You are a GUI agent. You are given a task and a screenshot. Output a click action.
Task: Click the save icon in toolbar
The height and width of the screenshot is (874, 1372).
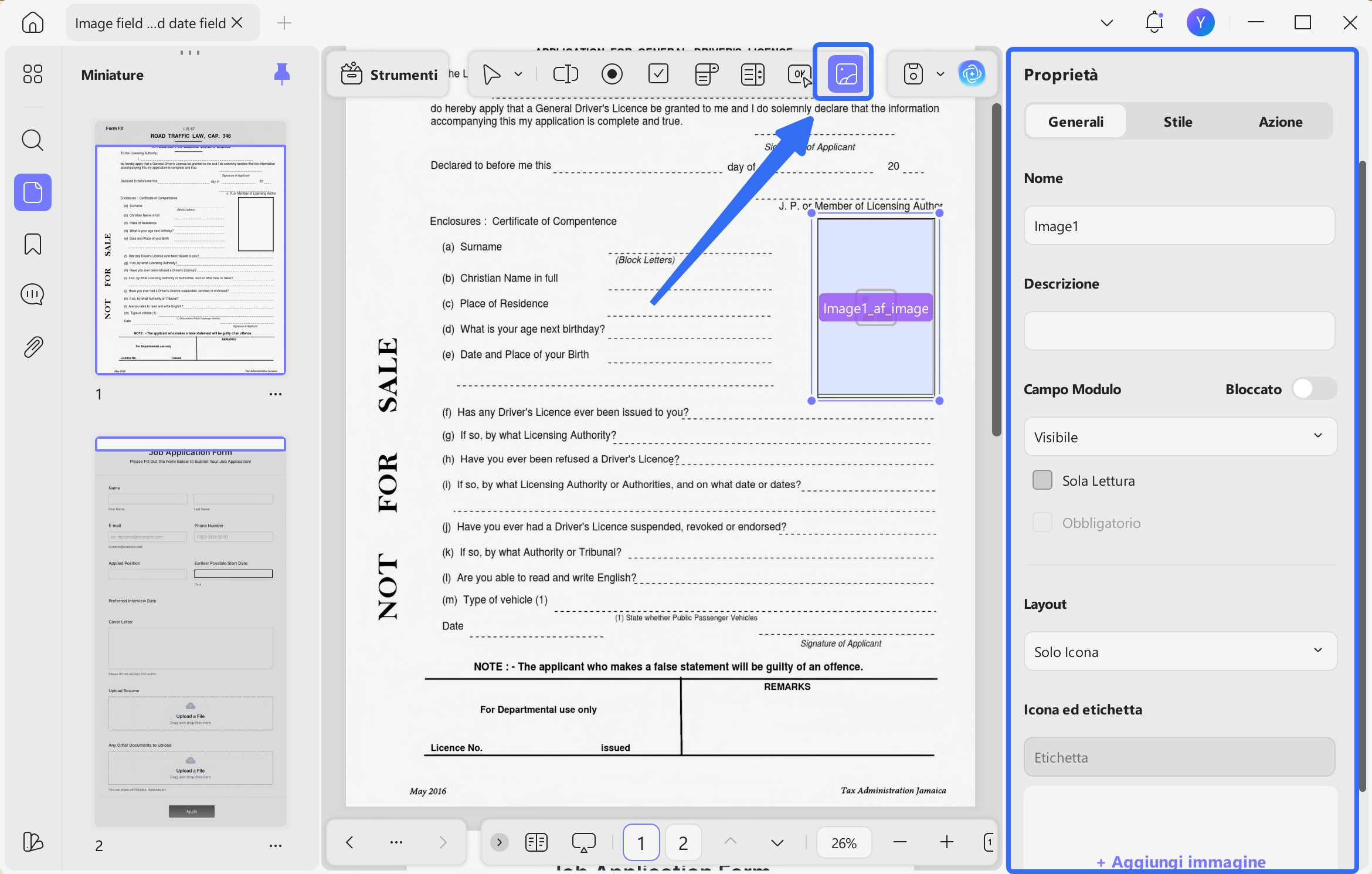click(913, 74)
